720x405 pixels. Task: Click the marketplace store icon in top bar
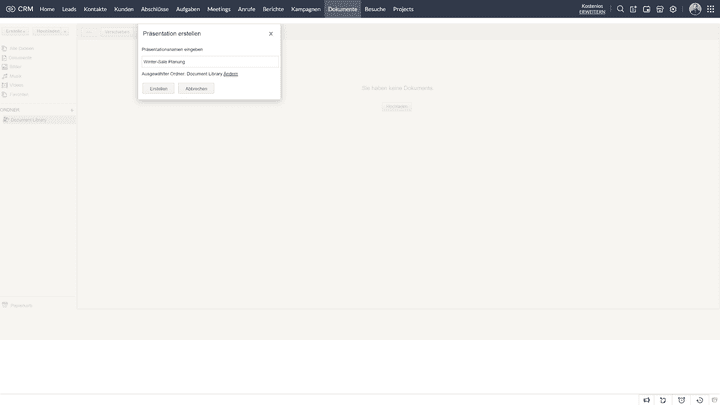[660, 9]
